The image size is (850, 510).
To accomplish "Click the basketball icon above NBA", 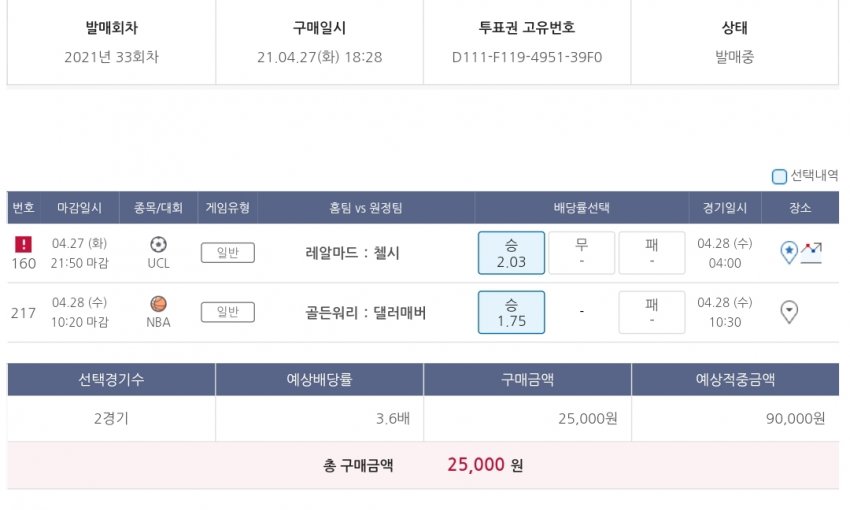I will pyautogui.click(x=158, y=304).
